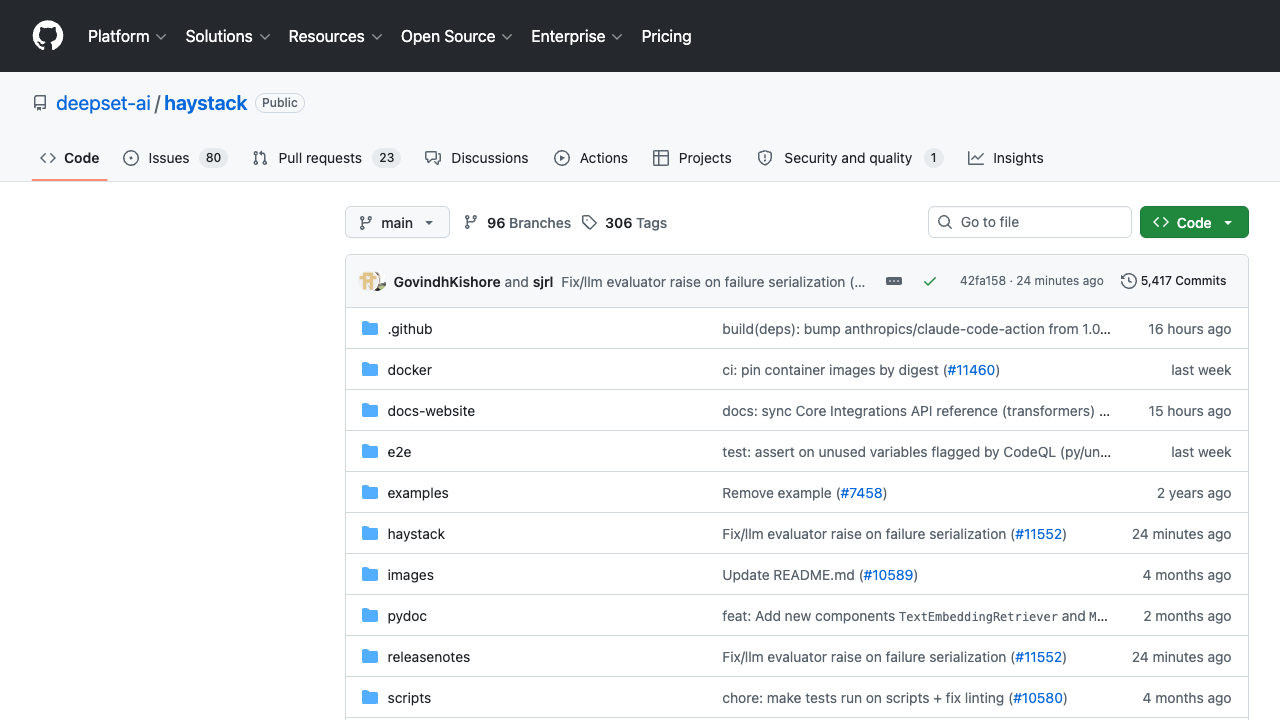The width and height of the screenshot is (1280, 720).
Task: Select the Code tab
Action: click(x=70, y=158)
